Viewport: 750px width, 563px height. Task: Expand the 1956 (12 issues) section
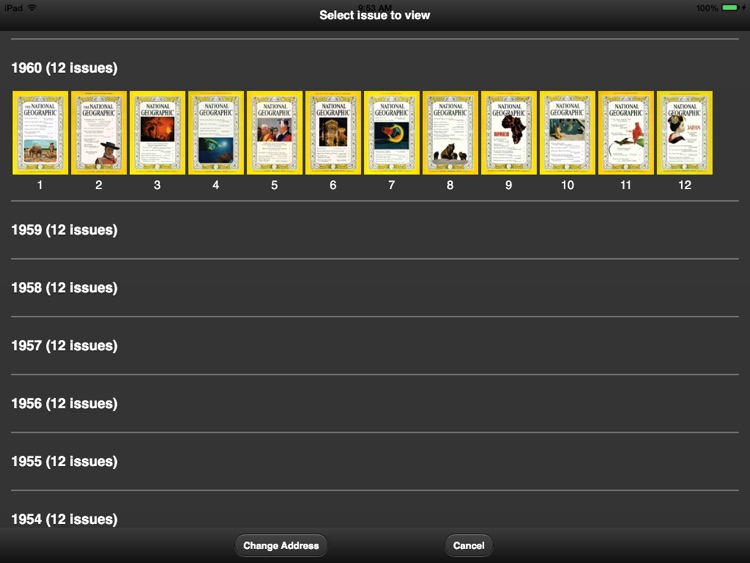(65, 404)
